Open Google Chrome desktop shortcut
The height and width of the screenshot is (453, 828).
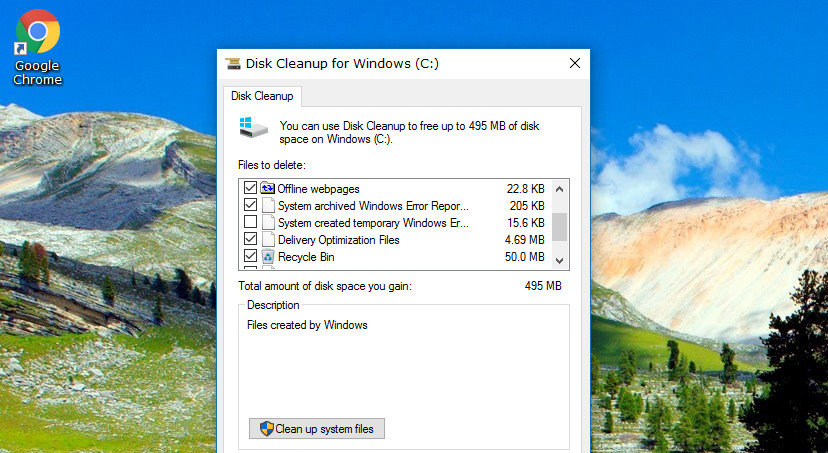pos(37,38)
